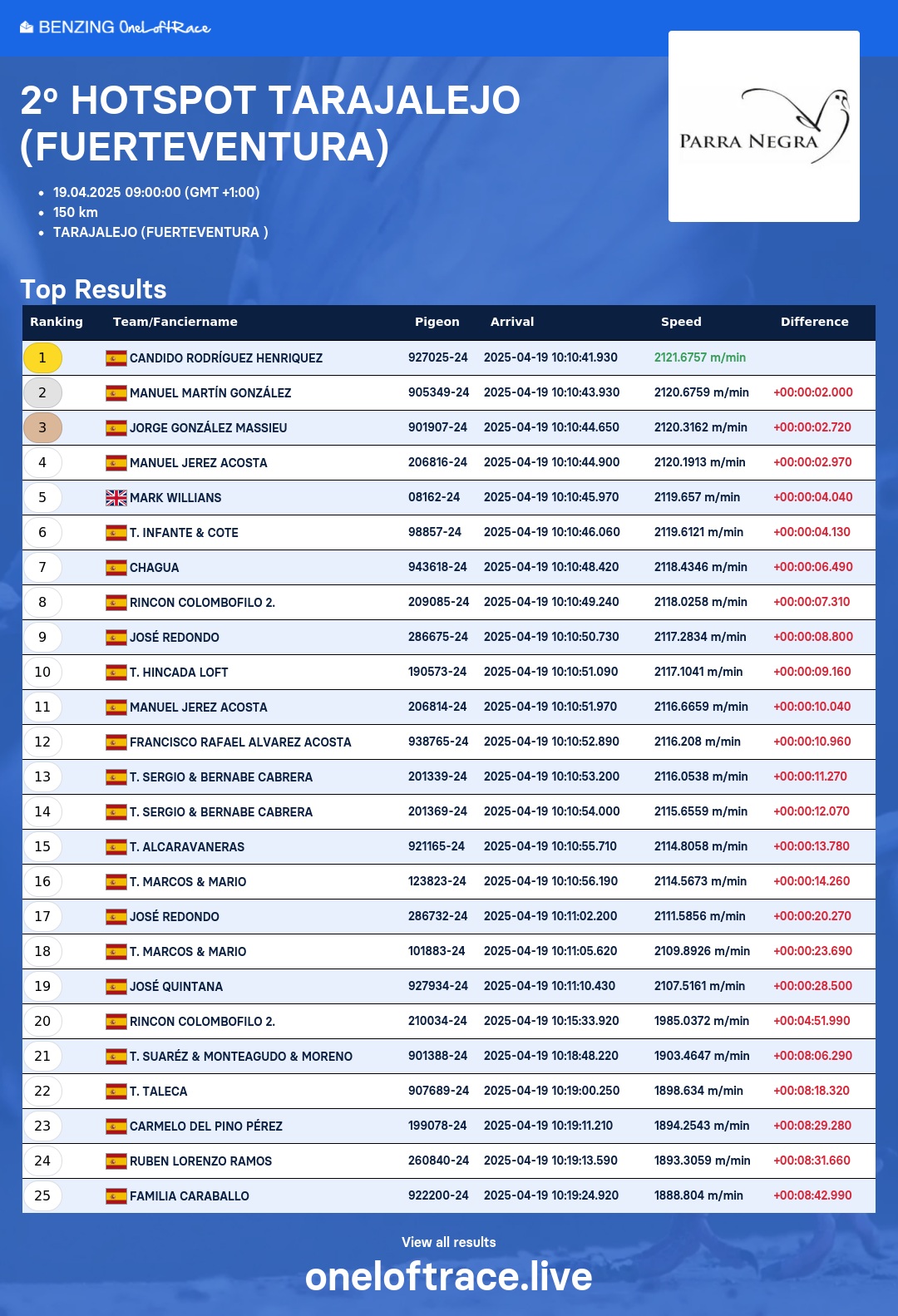This screenshot has width=898, height=1316.
Task: Click the flag beside T. Taleca
Action: coord(116,1092)
